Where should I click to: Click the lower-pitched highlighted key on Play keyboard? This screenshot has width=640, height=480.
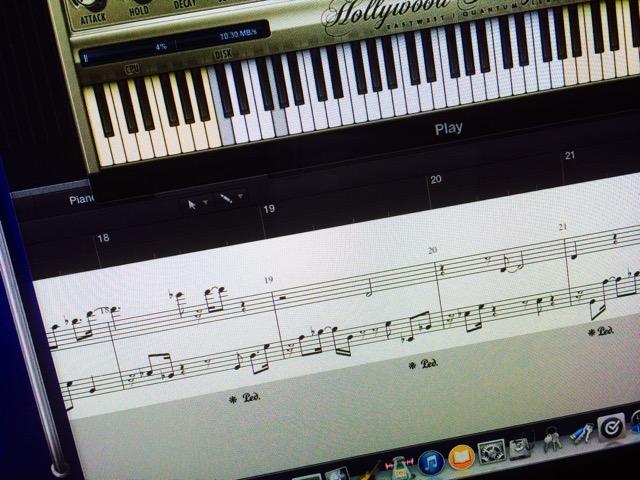tap(227, 130)
